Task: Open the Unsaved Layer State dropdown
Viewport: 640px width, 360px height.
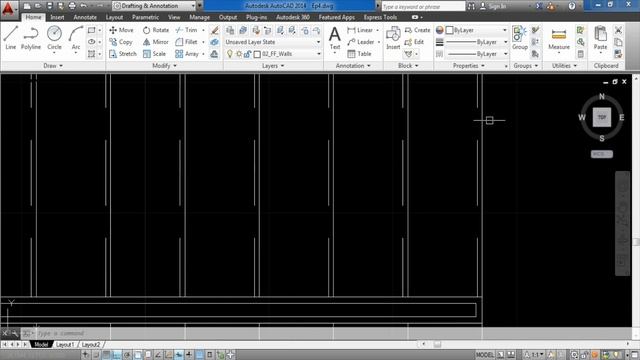Action: pyautogui.click(x=273, y=42)
